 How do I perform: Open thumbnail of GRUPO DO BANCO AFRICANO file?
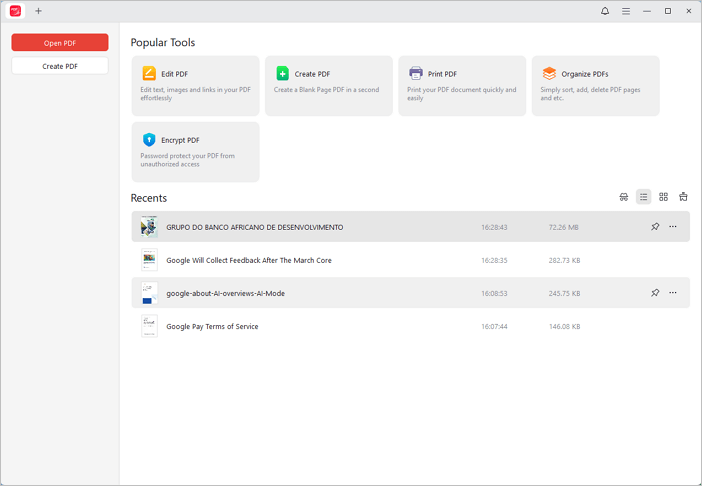tap(149, 227)
